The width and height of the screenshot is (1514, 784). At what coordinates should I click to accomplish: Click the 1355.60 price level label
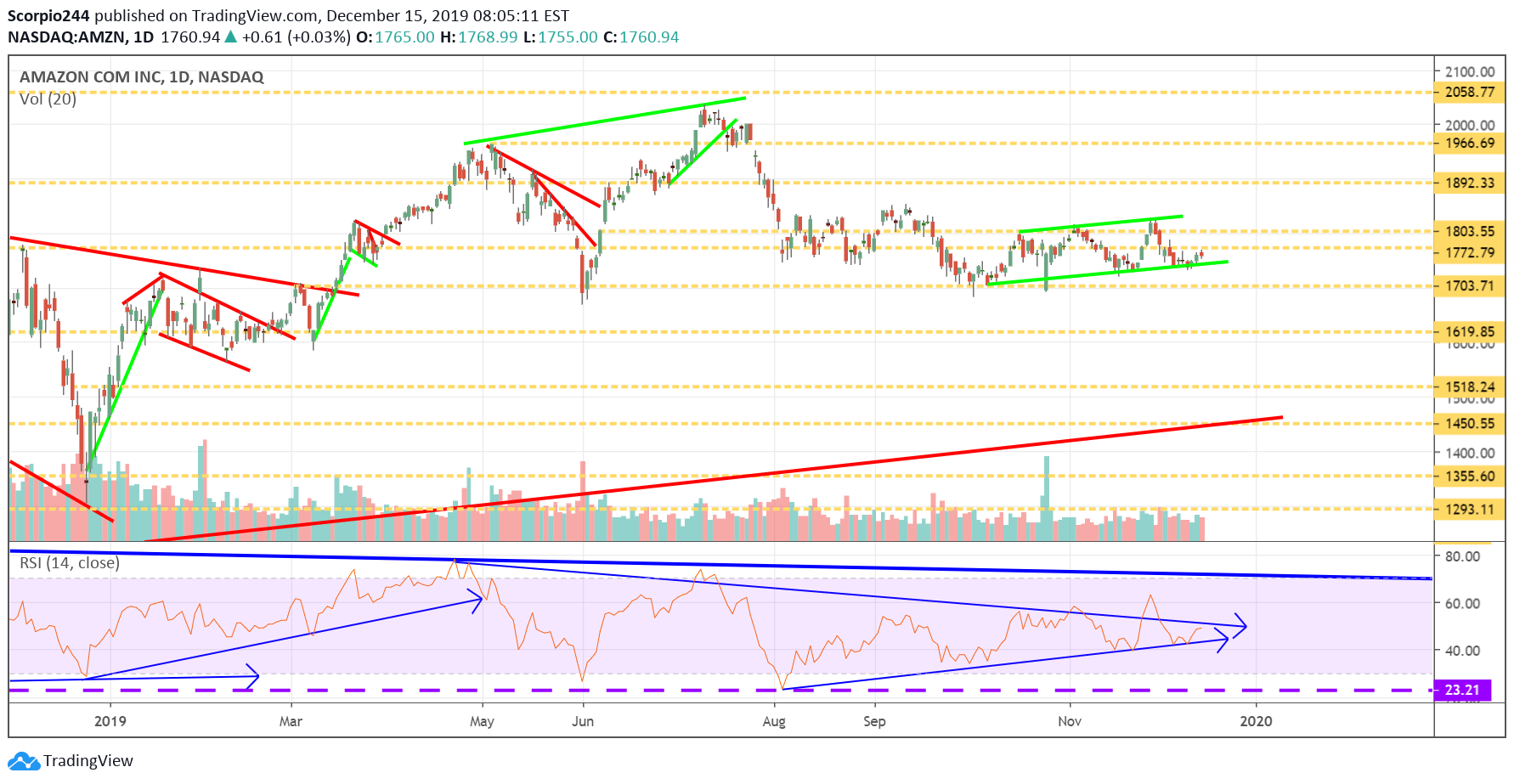(x=1470, y=477)
